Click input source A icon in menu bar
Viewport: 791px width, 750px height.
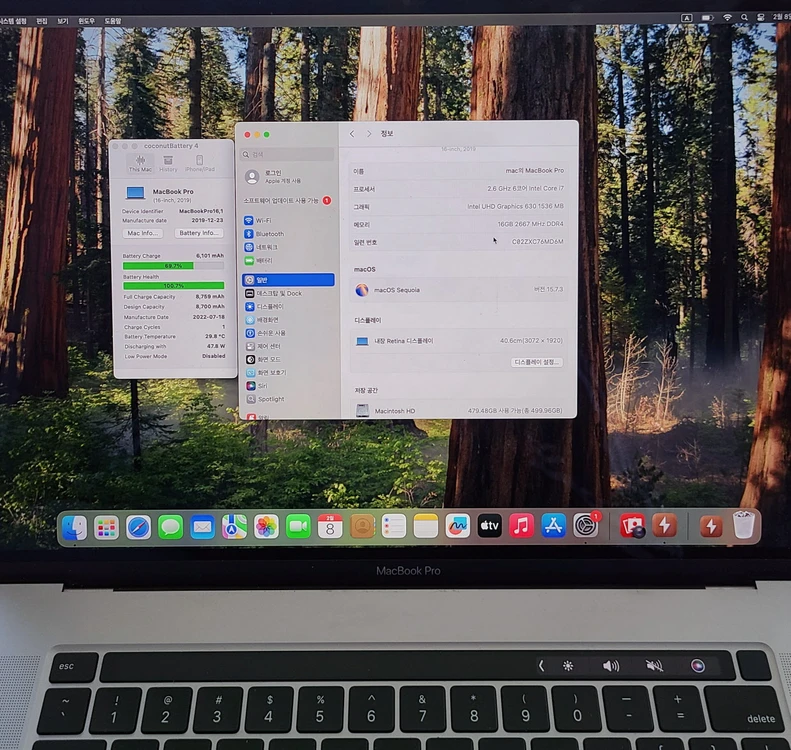coord(687,18)
